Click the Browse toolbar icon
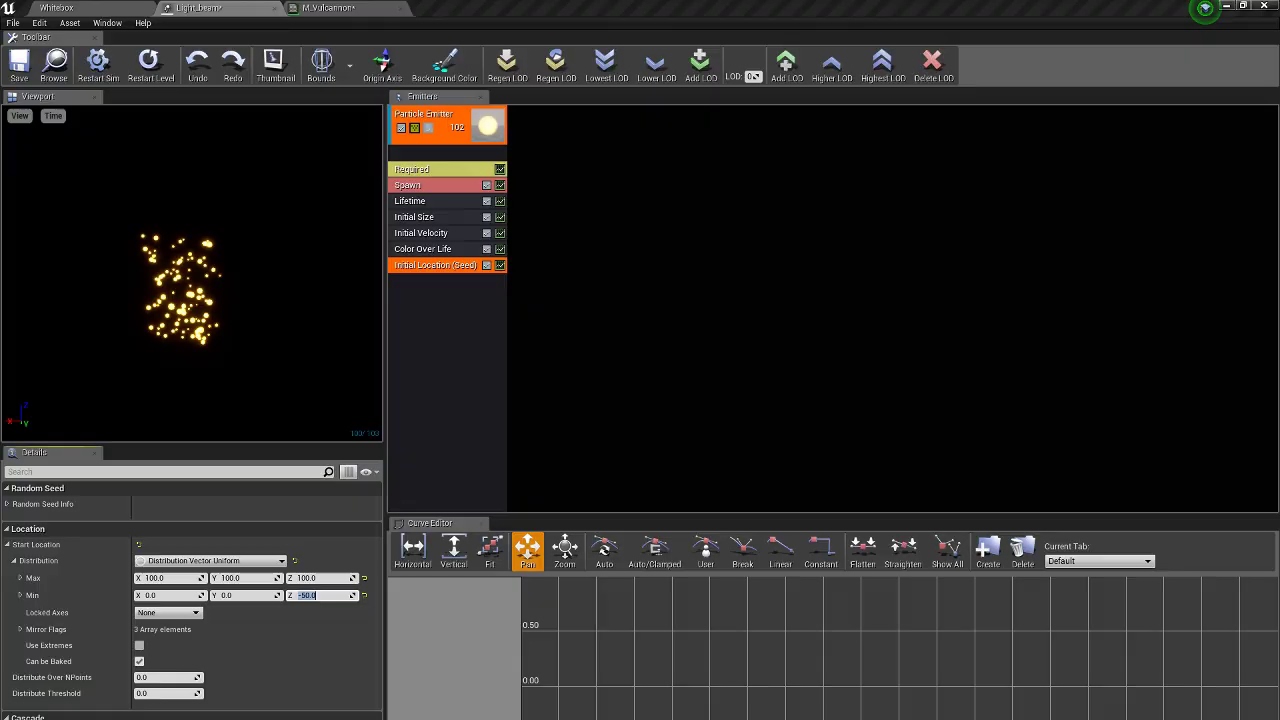The height and width of the screenshot is (720, 1280). pyautogui.click(x=54, y=66)
